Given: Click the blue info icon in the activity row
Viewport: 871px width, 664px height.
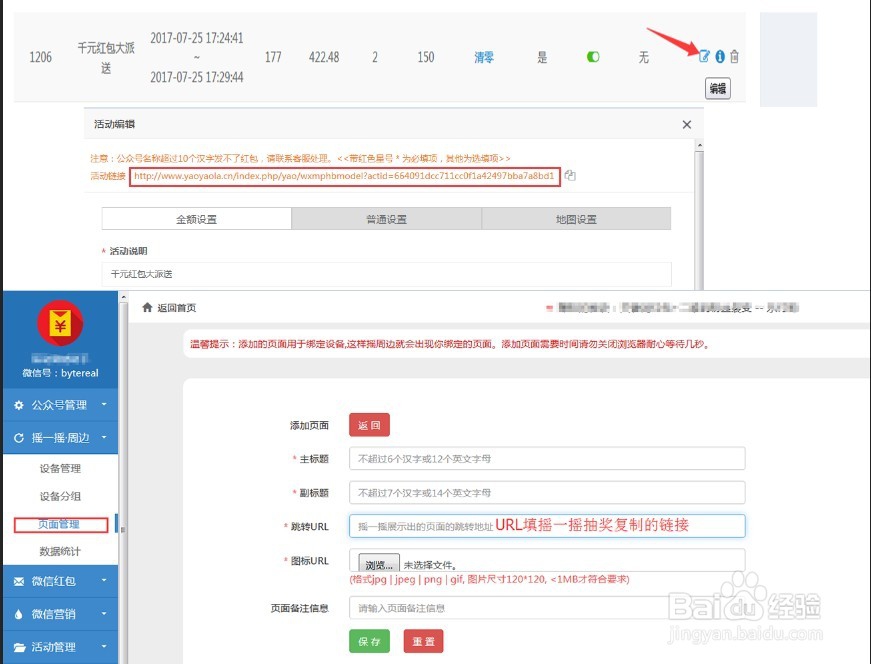Looking at the screenshot, I should [720, 56].
